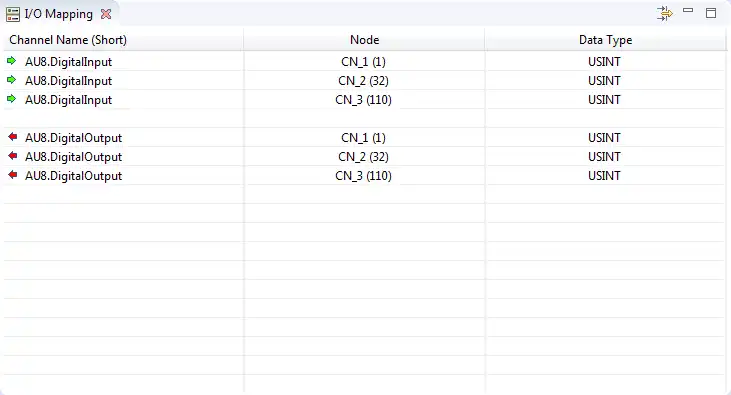The width and height of the screenshot is (731, 395).
Task: Select AU8.DigitalInput in CN_3 (110) row
Action: tap(69, 100)
